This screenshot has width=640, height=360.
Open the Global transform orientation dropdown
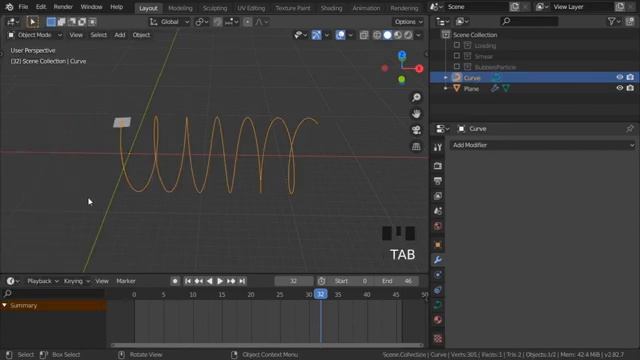click(169, 22)
